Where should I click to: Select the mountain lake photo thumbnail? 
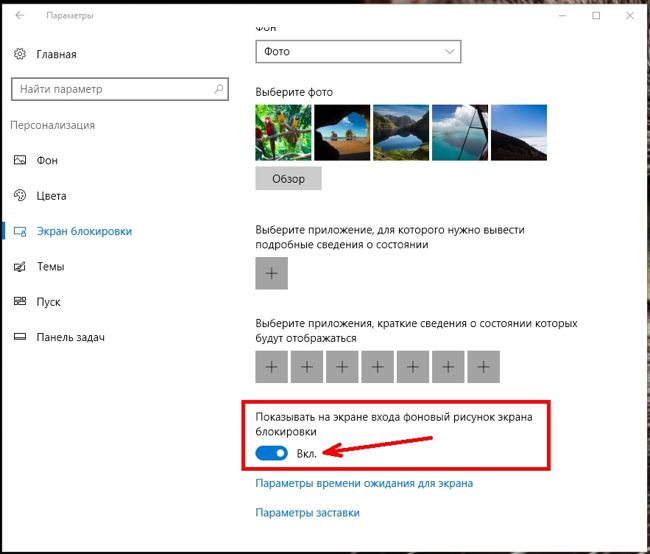coord(401,132)
